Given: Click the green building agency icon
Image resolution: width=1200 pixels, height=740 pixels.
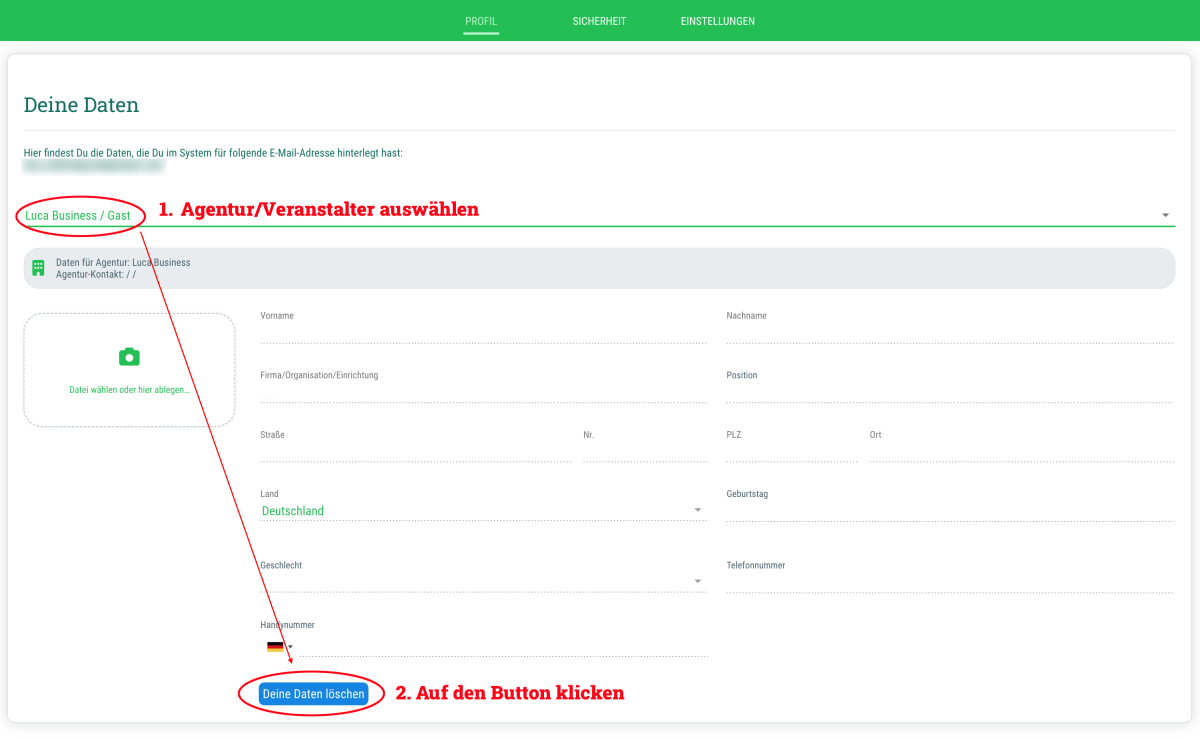Looking at the screenshot, I should pos(38,268).
